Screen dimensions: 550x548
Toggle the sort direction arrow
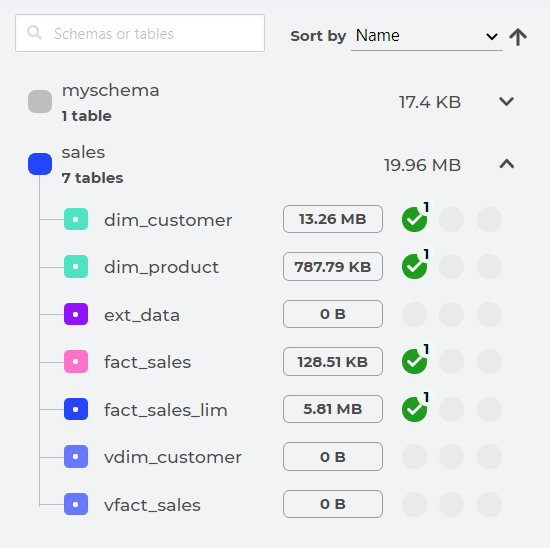point(518,36)
